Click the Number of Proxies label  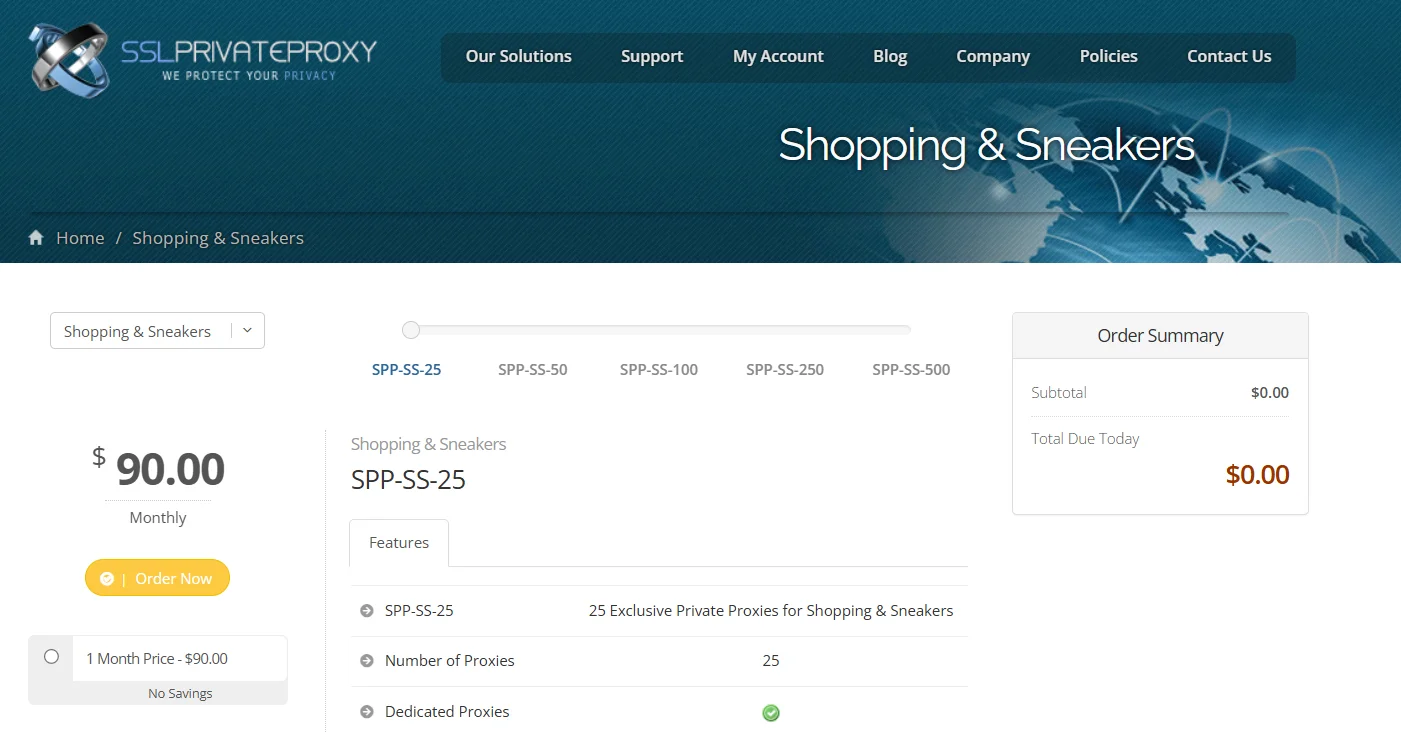(450, 661)
